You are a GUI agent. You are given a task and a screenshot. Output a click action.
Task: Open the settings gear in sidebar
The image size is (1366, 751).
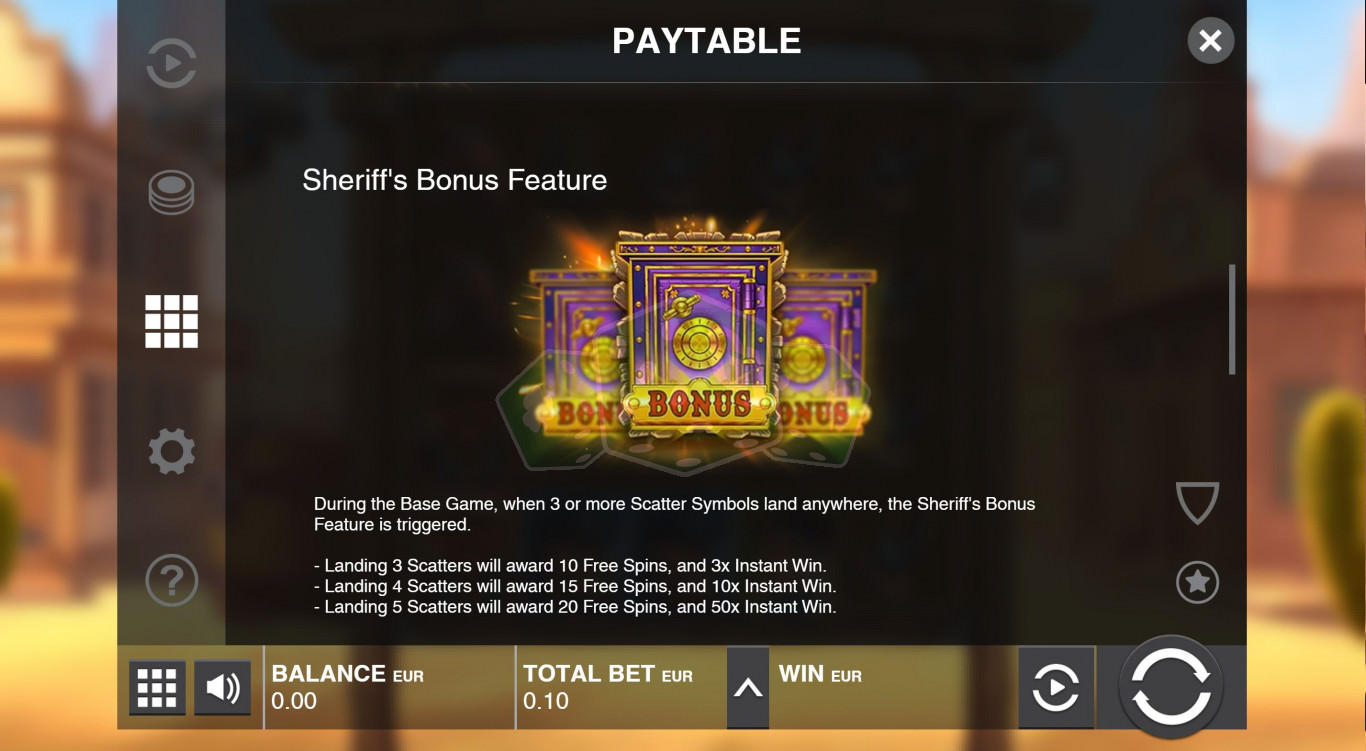[x=171, y=451]
